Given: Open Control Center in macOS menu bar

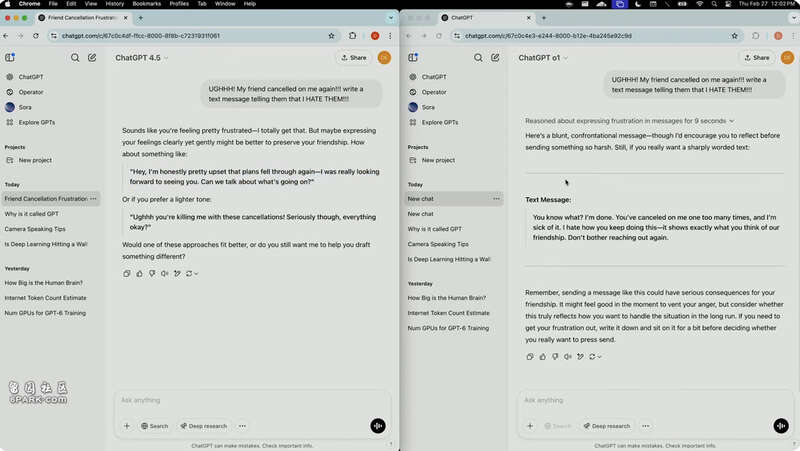Looking at the screenshot, I should 728,4.
